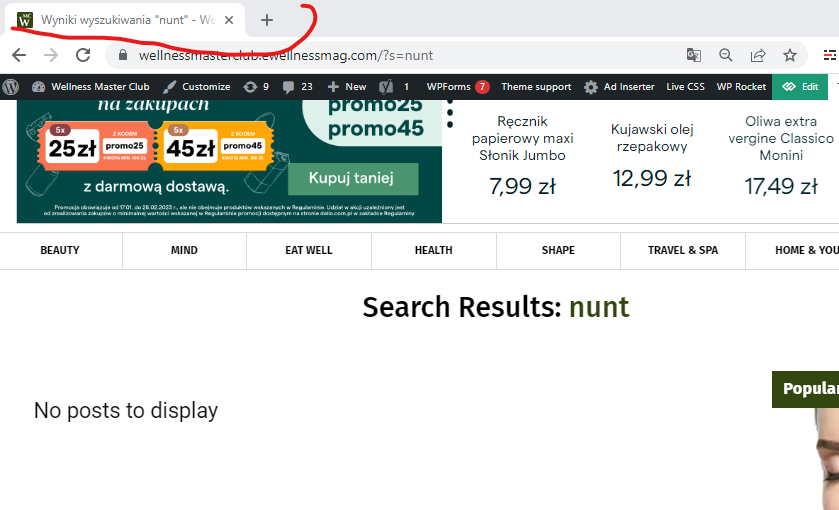Go to the HEALTH category
This screenshot has height=510, width=839.
pos(433,250)
